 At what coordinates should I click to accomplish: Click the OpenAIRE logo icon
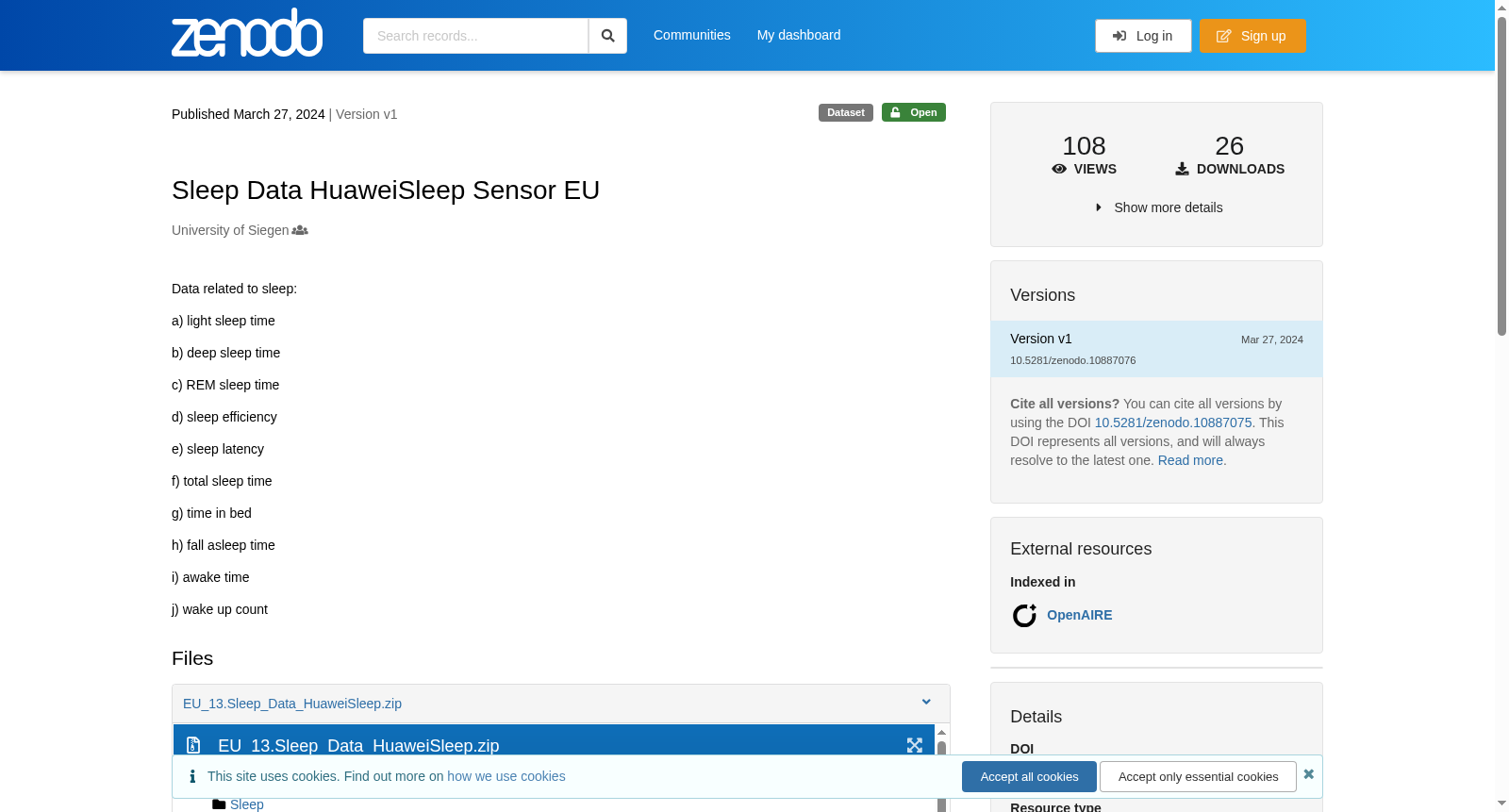(x=1024, y=615)
